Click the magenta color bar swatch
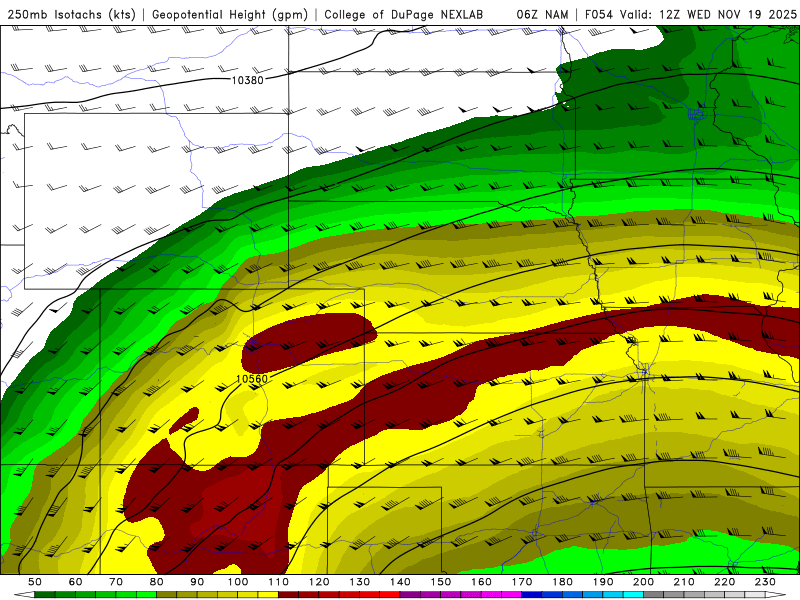800x600 pixels. coord(511,594)
